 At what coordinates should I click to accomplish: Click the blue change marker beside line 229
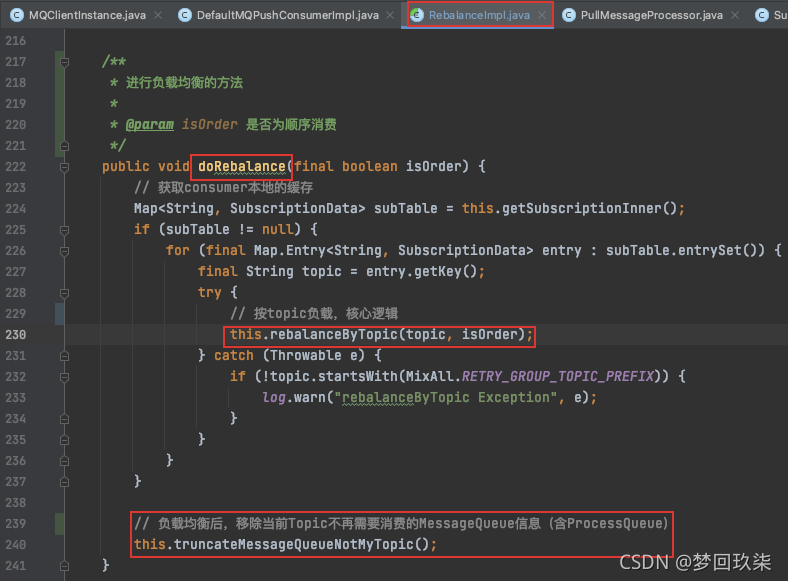pyautogui.click(x=60, y=314)
